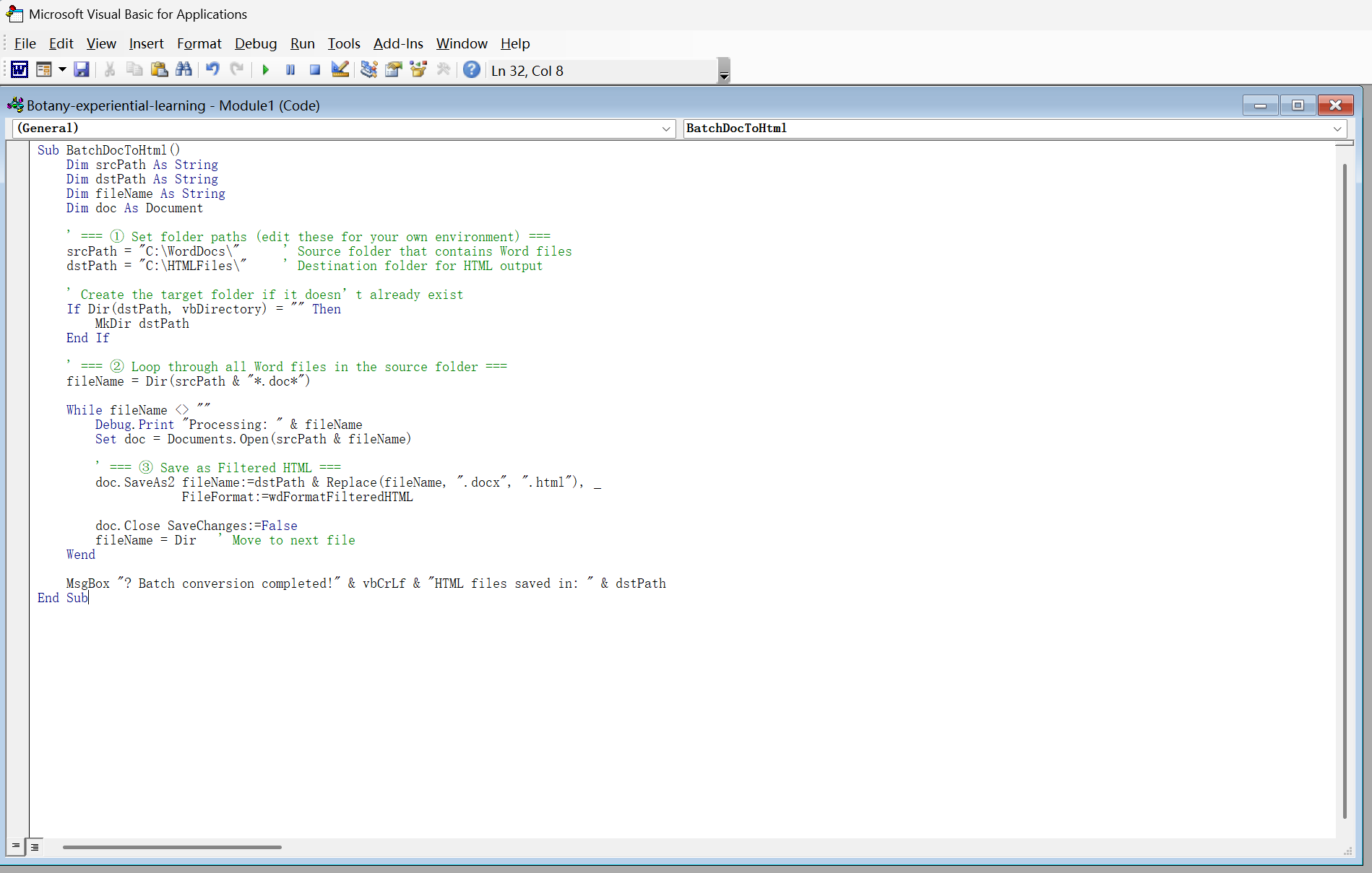
Task: Toggle Design Mode
Action: pyautogui.click(x=340, y=69)
